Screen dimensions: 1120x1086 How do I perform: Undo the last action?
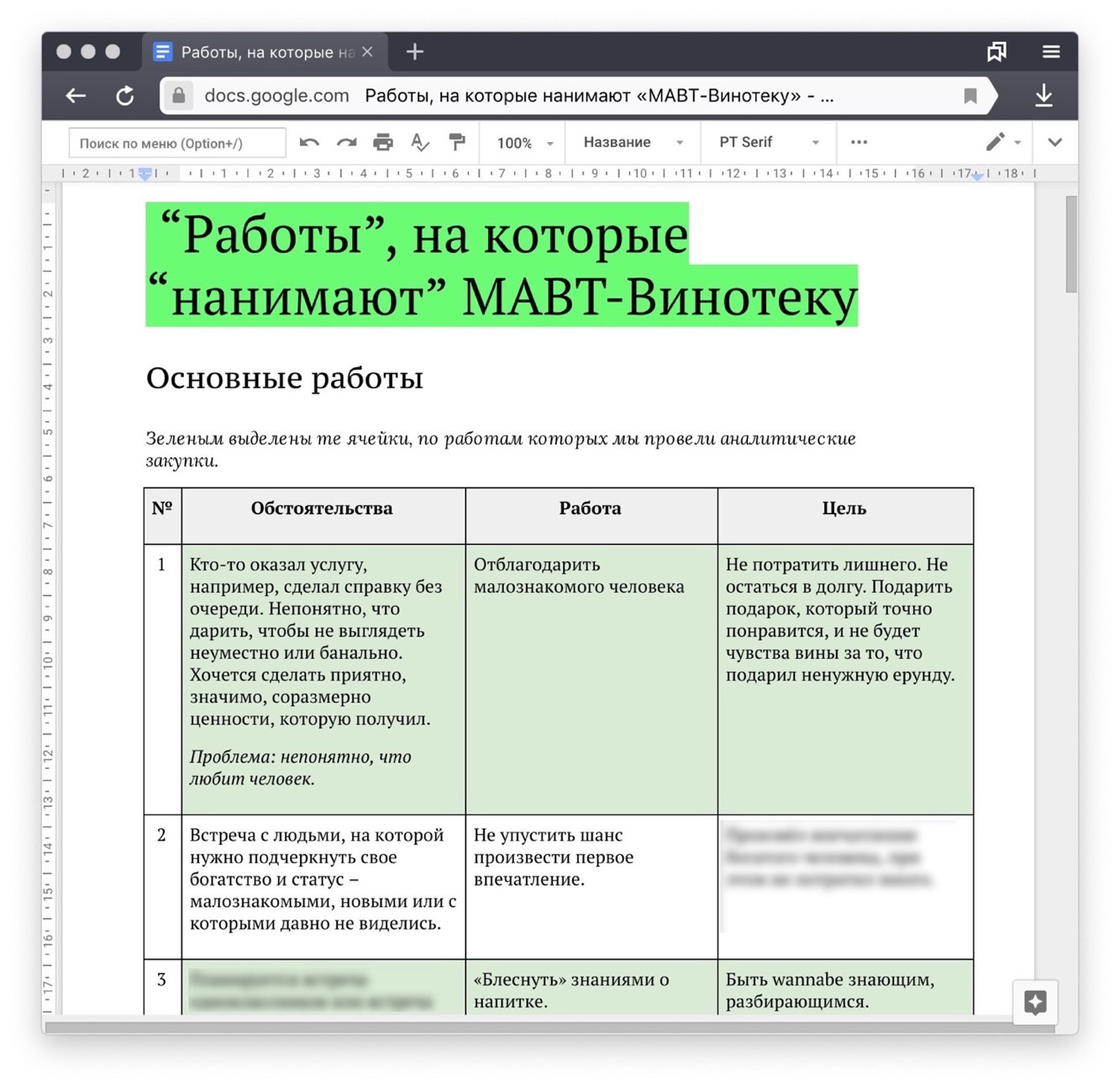(x=309, y=143)
